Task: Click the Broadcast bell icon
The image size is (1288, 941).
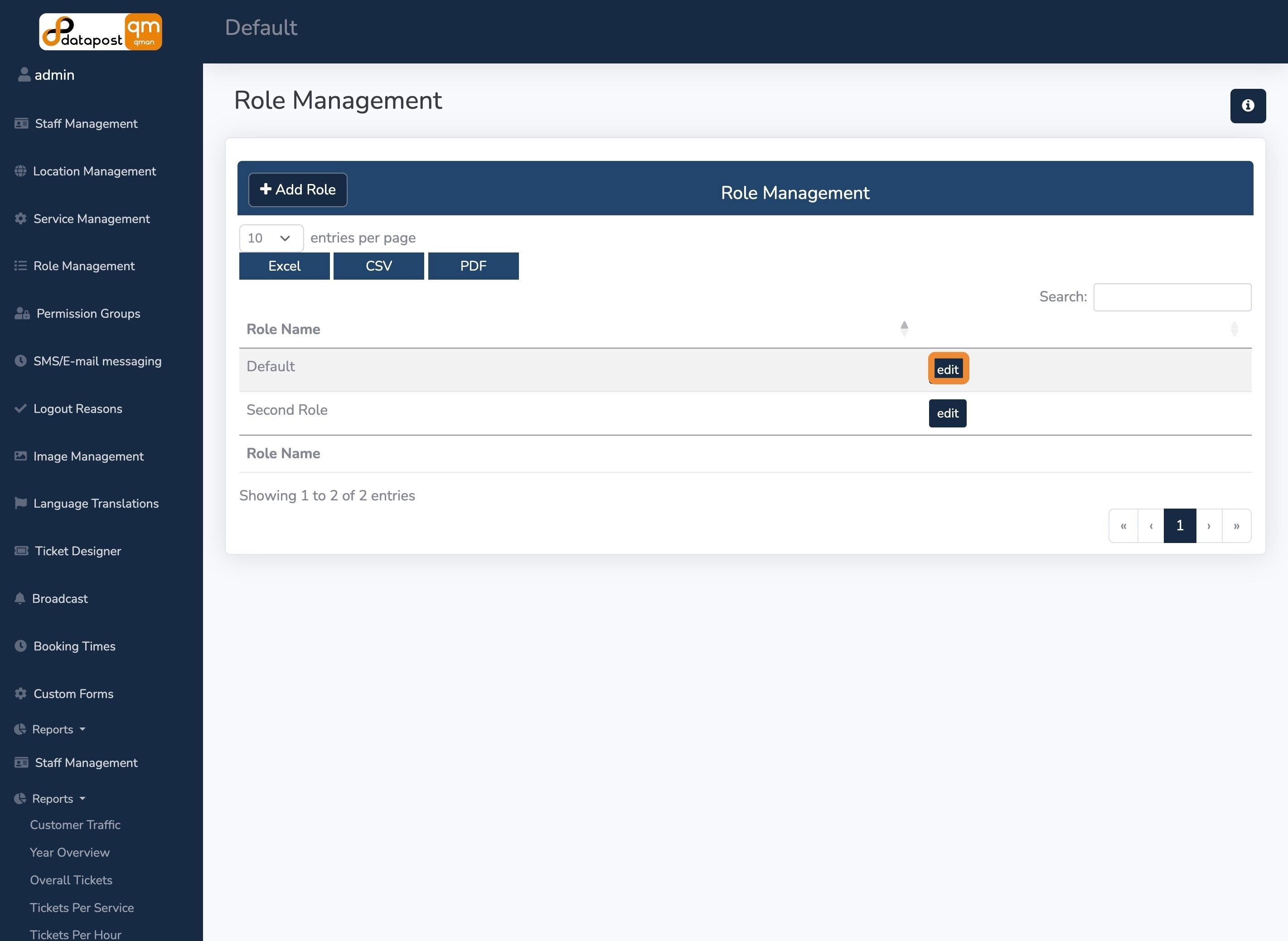Action: [x=20, y=598]
